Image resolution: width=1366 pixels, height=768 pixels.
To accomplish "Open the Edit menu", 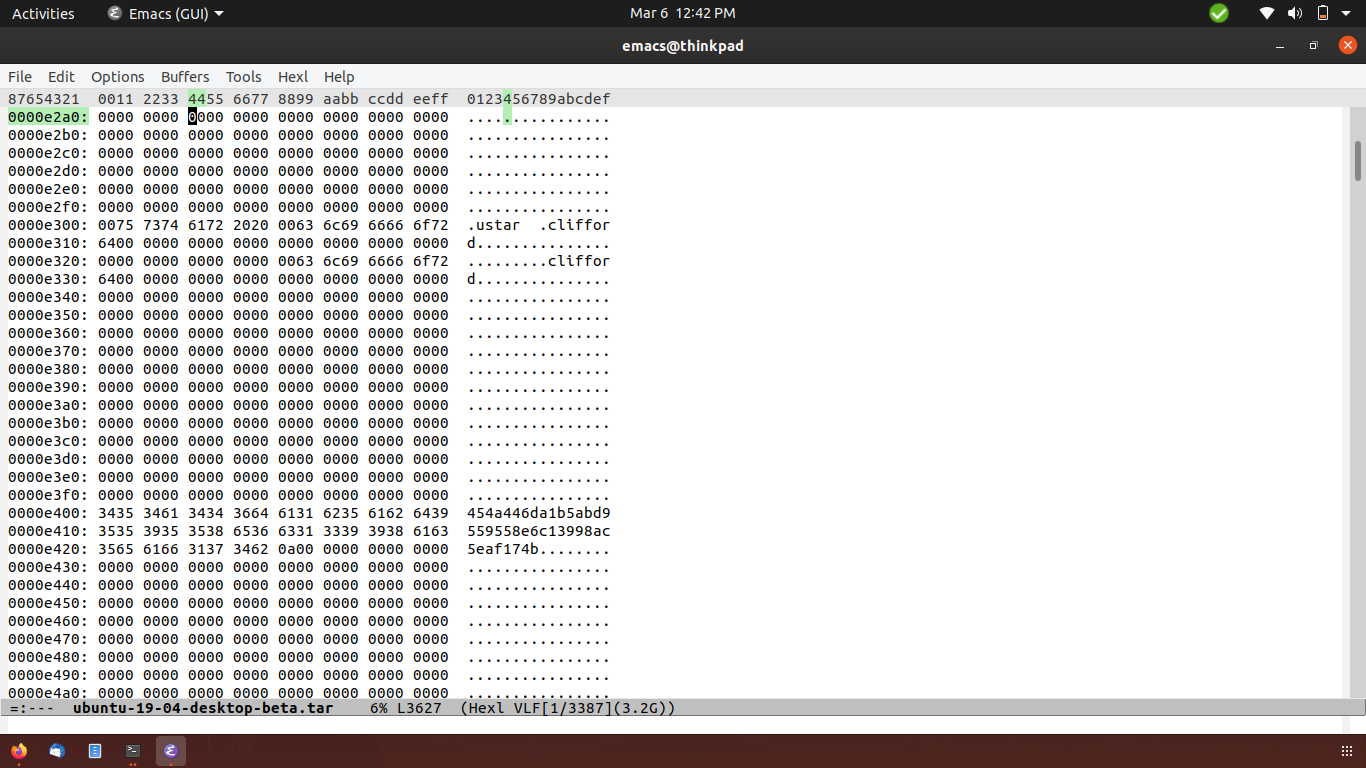I will pos(61,77).
